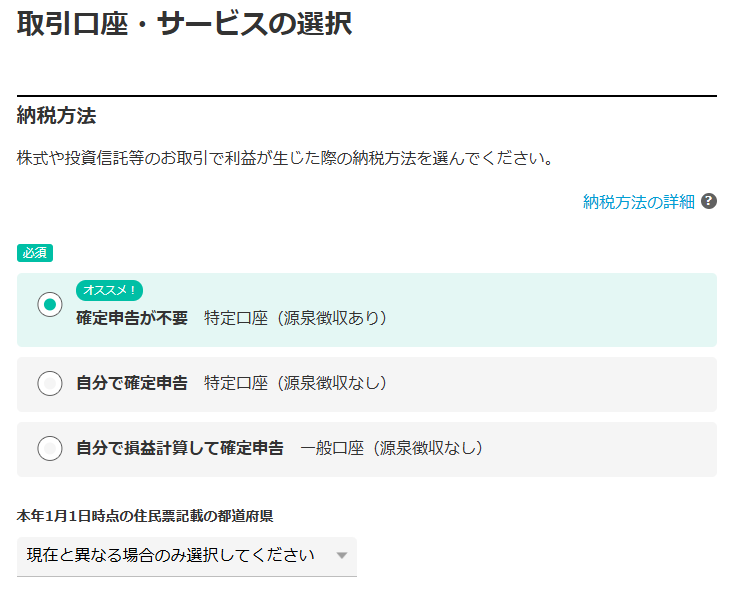Click the 必須 required badge
753x607 pixels.
35,253
